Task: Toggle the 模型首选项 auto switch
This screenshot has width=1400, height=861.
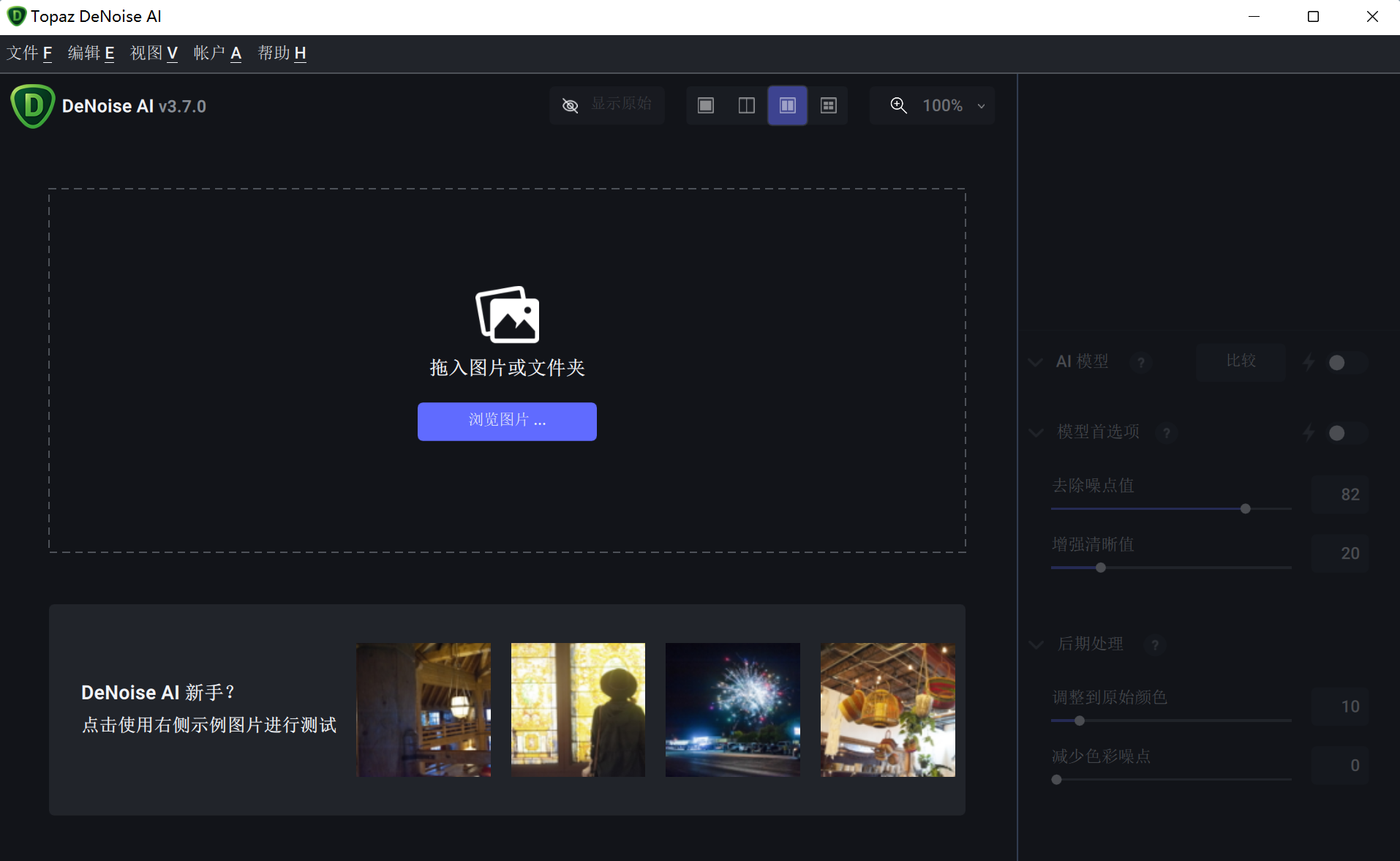Action: (x=1347, y=433)
